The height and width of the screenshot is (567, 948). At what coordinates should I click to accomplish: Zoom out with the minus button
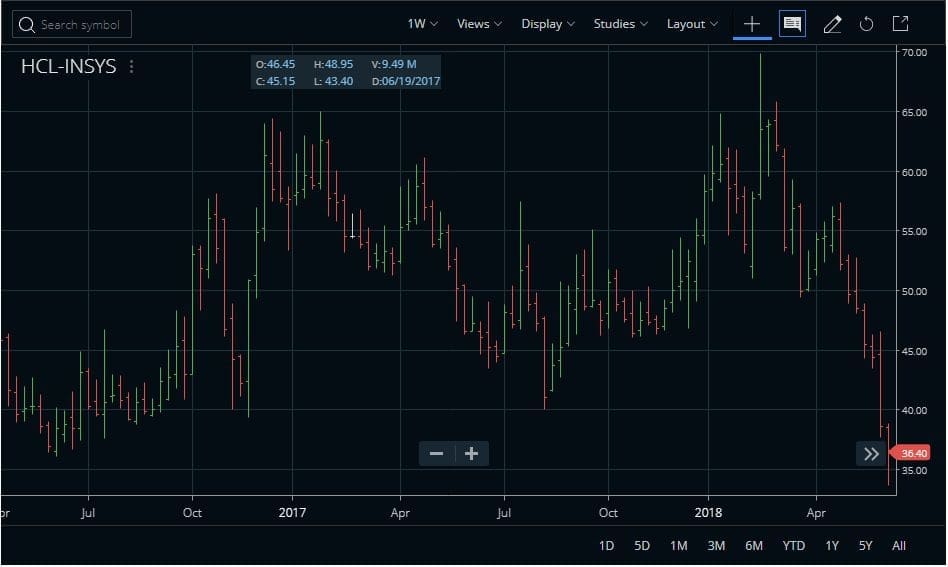(436, 453)
